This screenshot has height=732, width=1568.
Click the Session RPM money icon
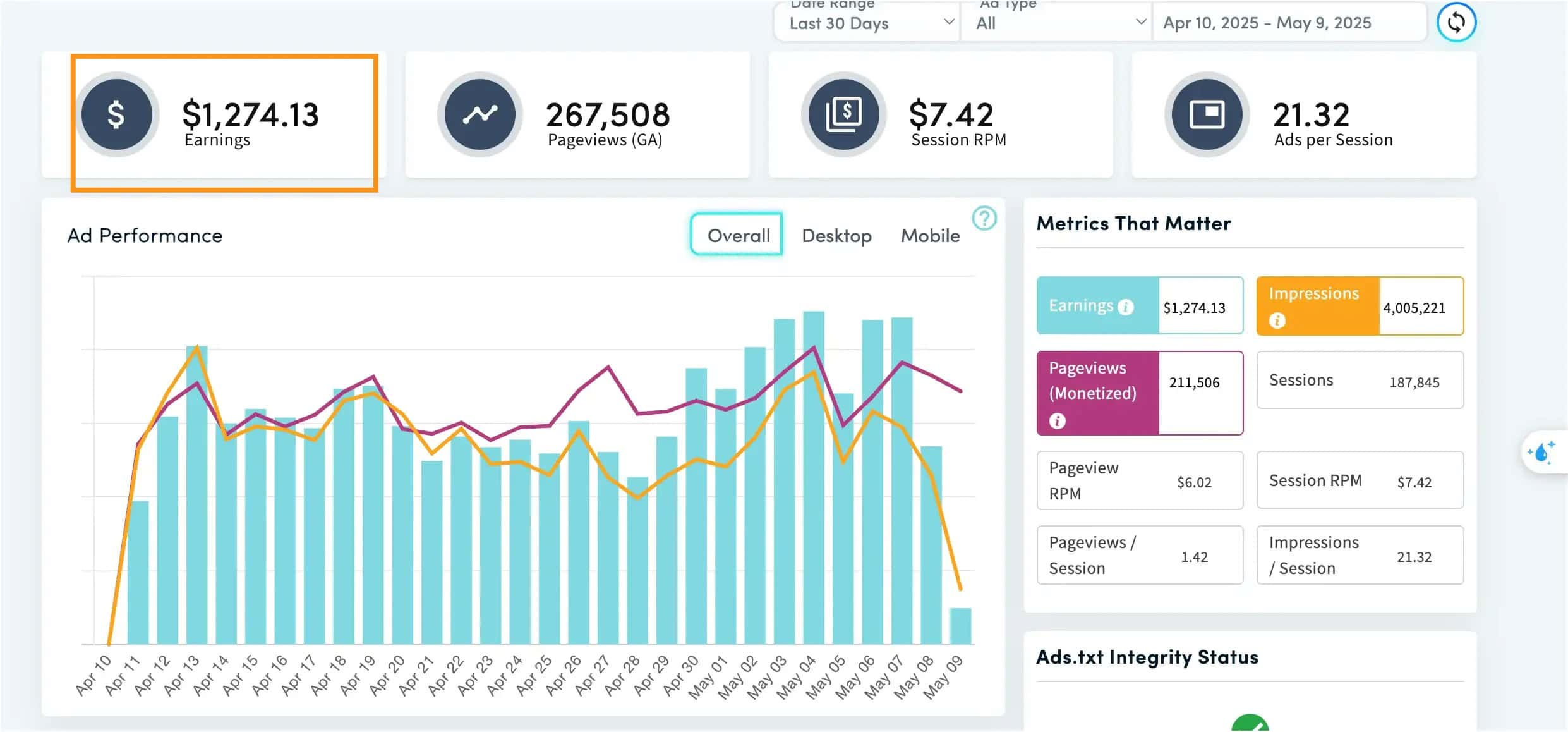tap(844, 114)
